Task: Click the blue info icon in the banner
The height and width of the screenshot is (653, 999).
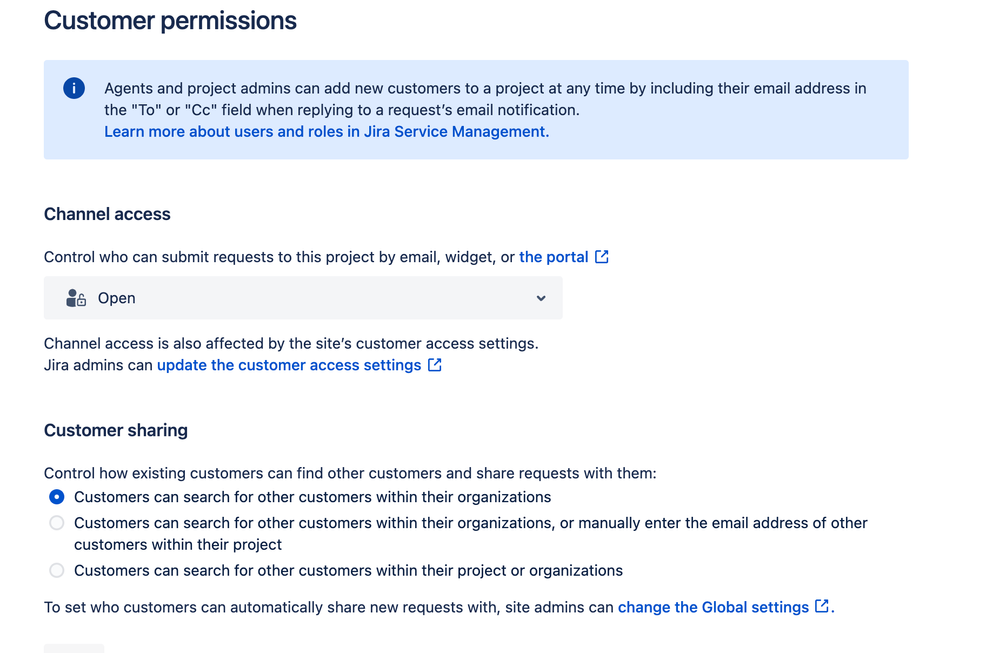Action: click(73, 88)
